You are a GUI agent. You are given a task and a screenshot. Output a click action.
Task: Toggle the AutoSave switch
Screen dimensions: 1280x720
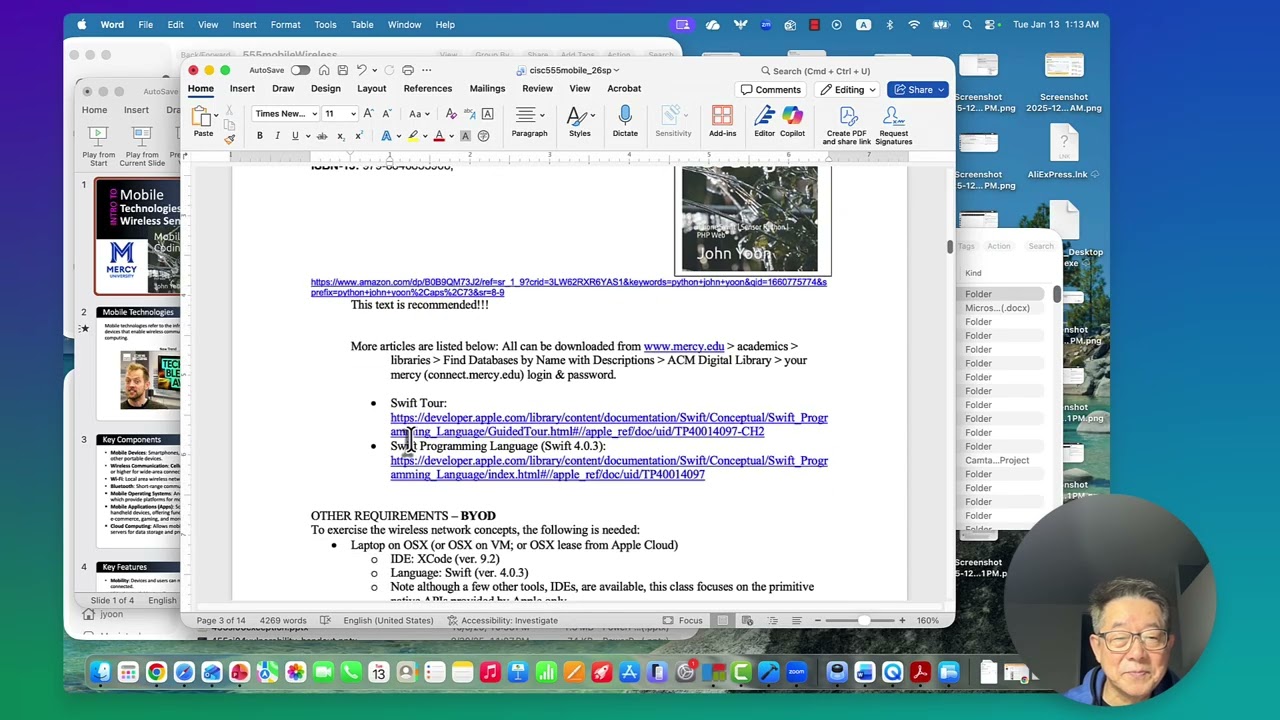tap(300, 70)
